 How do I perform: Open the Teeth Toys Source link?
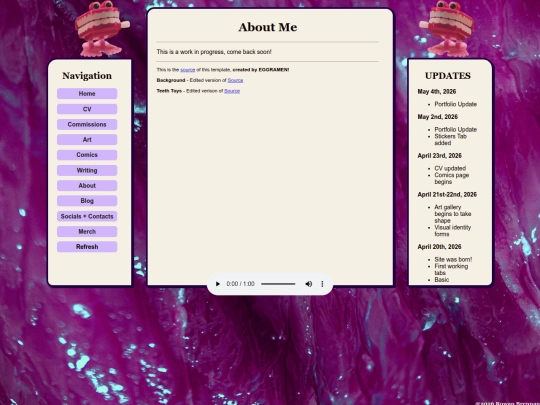232,91
